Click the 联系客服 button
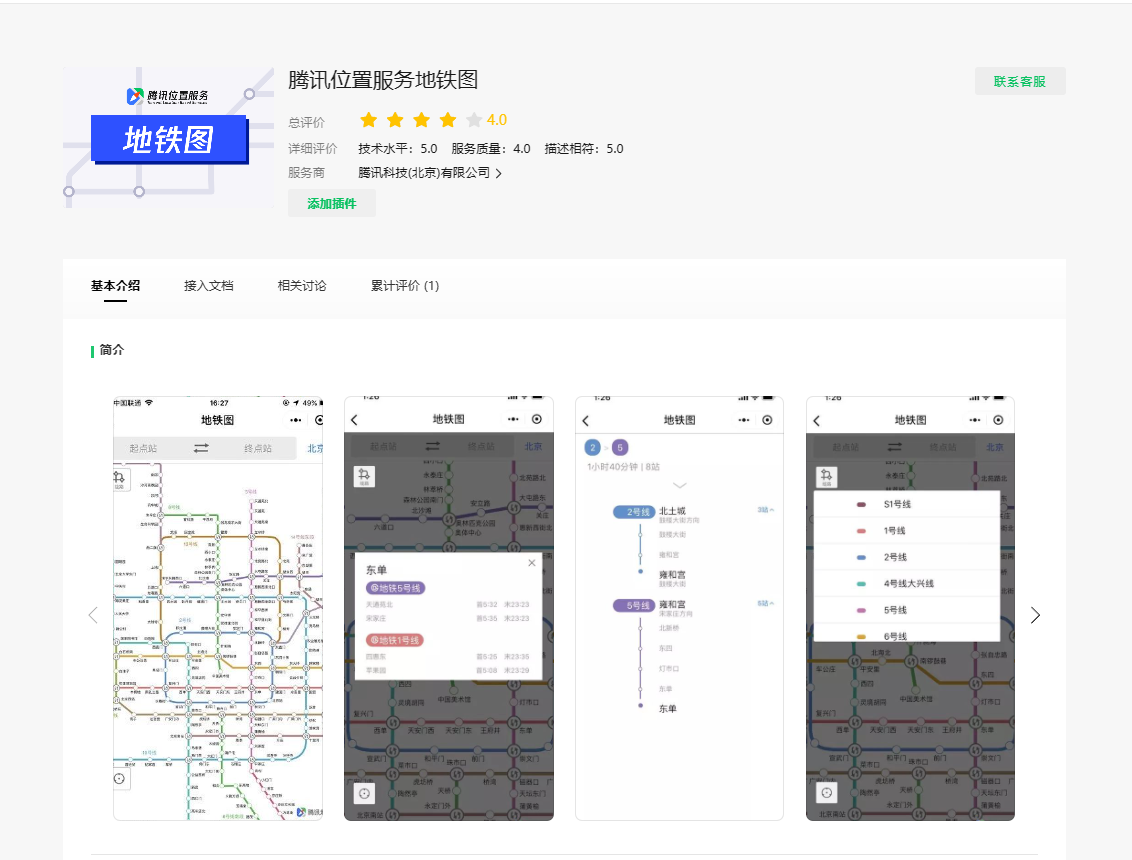Viewport: 1132px width, 860px height. (1019, 82)
